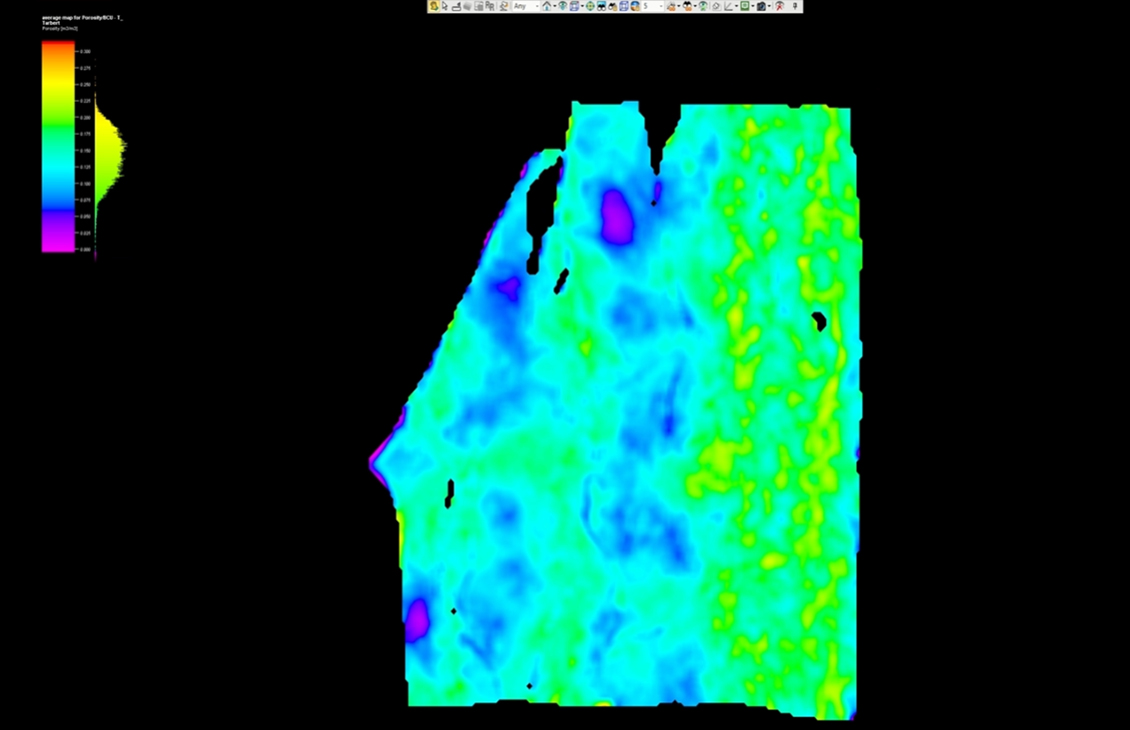Toggle the RR label tool
The image size is (1130, 730).
pyautogui.click(x=491, y=7)
